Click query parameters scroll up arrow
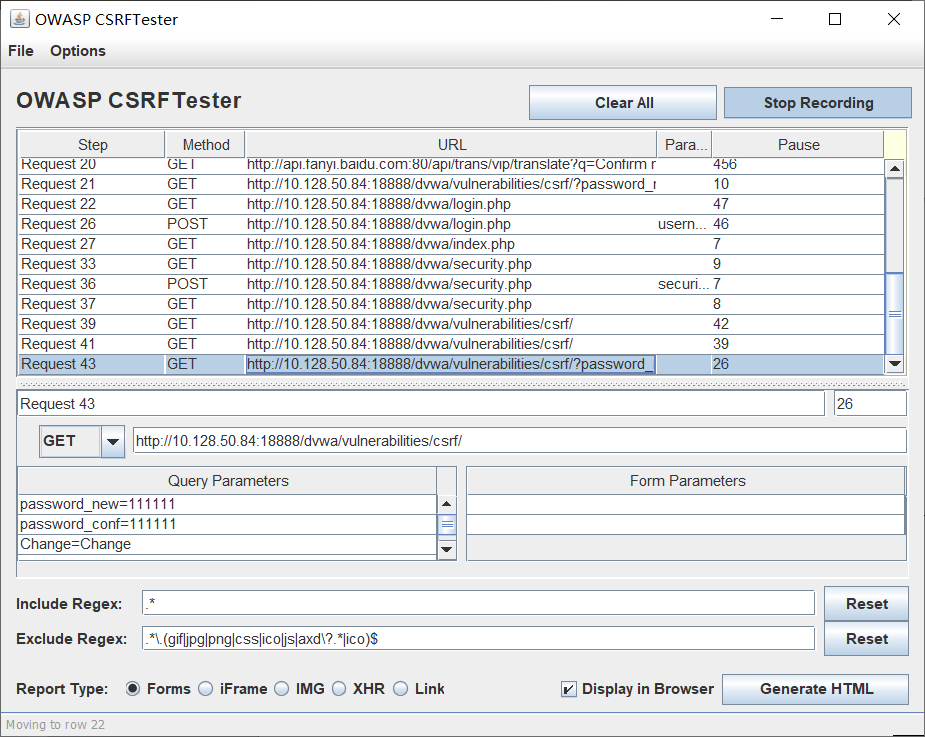The image size is (925, 737). [x=447, y=505]
